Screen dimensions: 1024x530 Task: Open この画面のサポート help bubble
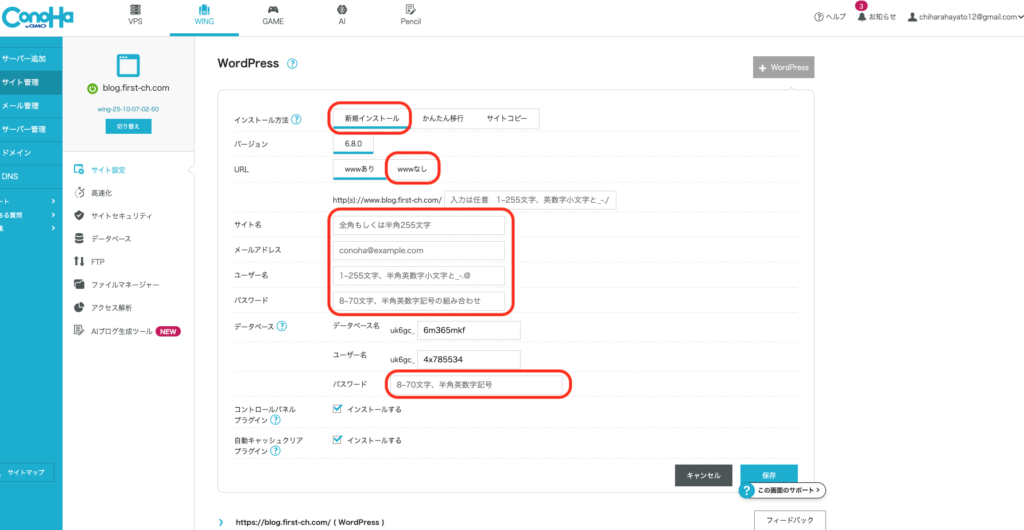[x=783, y=490]
